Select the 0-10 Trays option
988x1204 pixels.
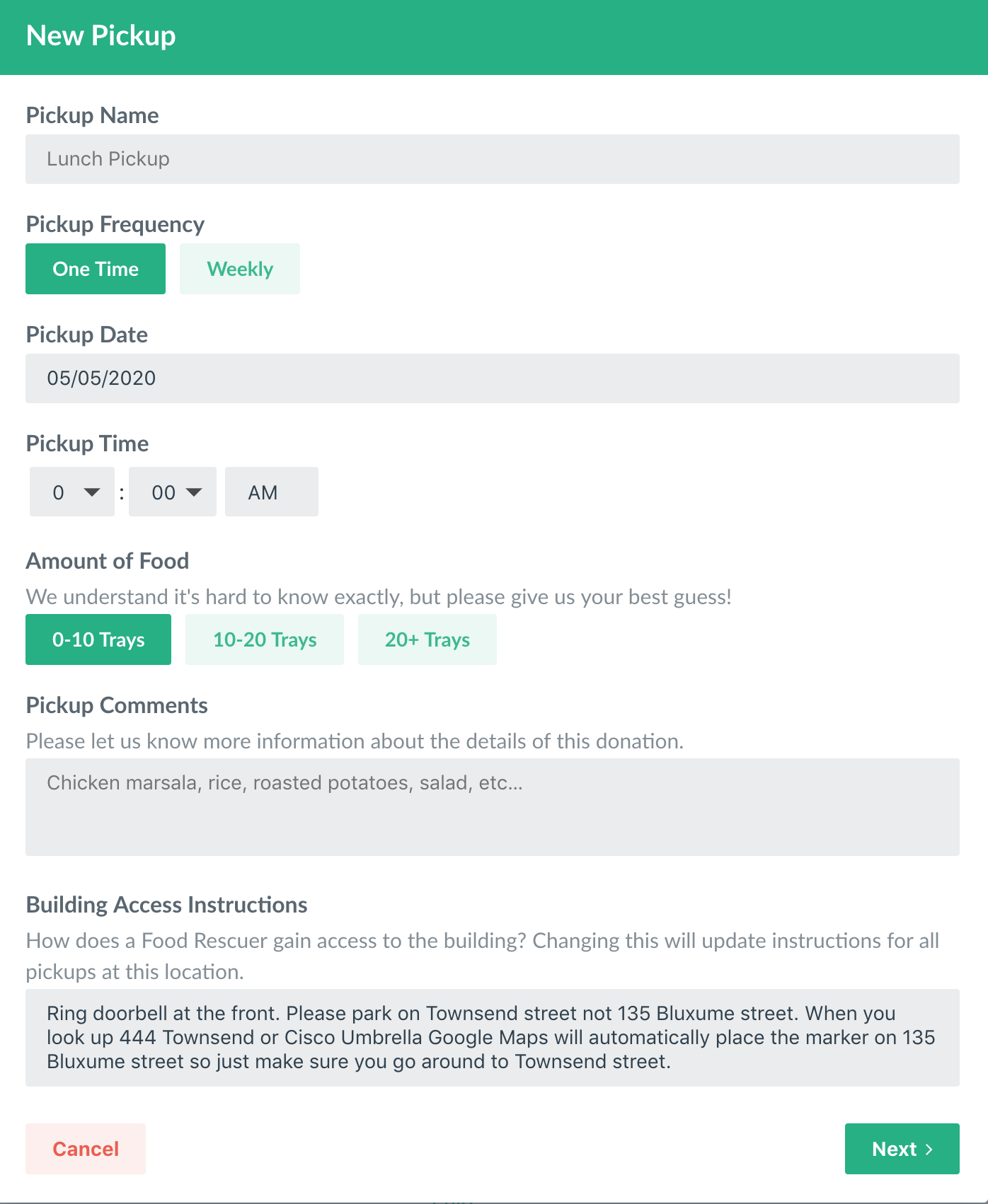click(x=98, y=639)
